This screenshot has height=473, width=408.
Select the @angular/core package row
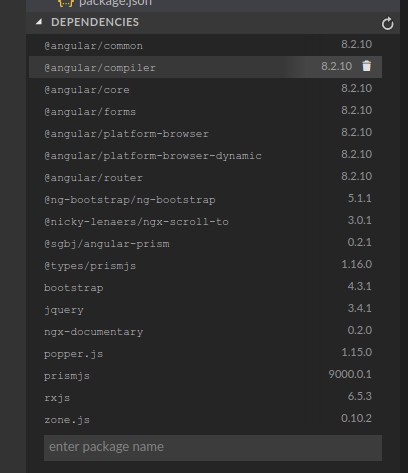tap(205, 89)
